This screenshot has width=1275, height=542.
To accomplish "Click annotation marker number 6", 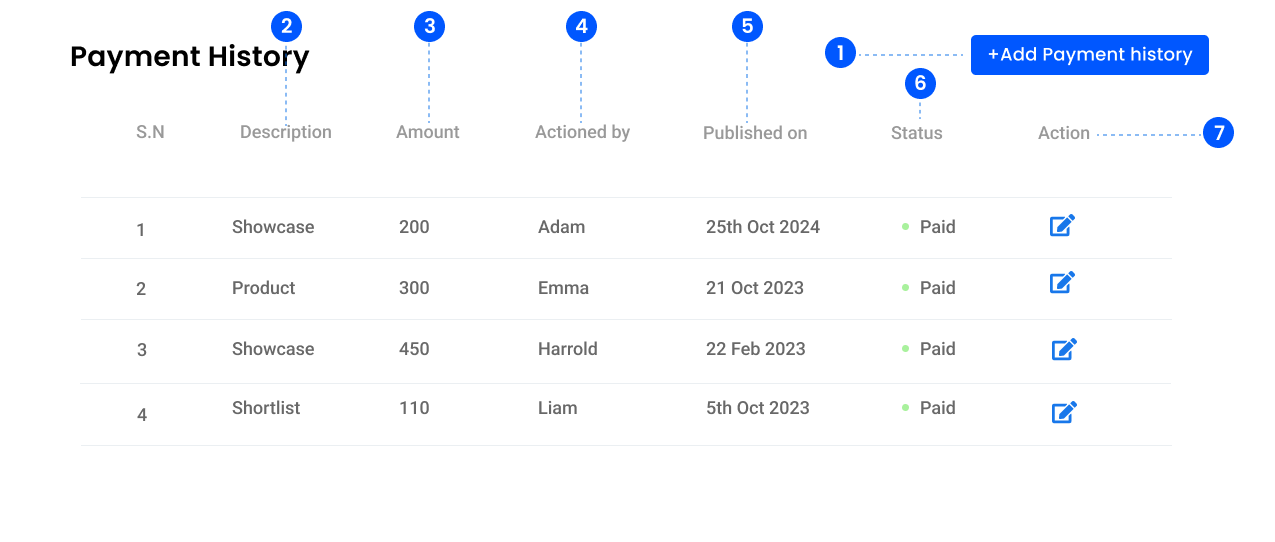I will [920, 84].
